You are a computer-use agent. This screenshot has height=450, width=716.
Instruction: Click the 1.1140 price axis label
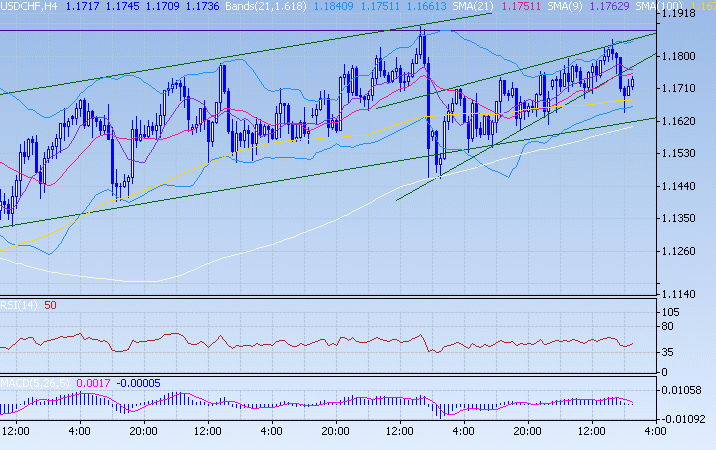click(686, 294)
